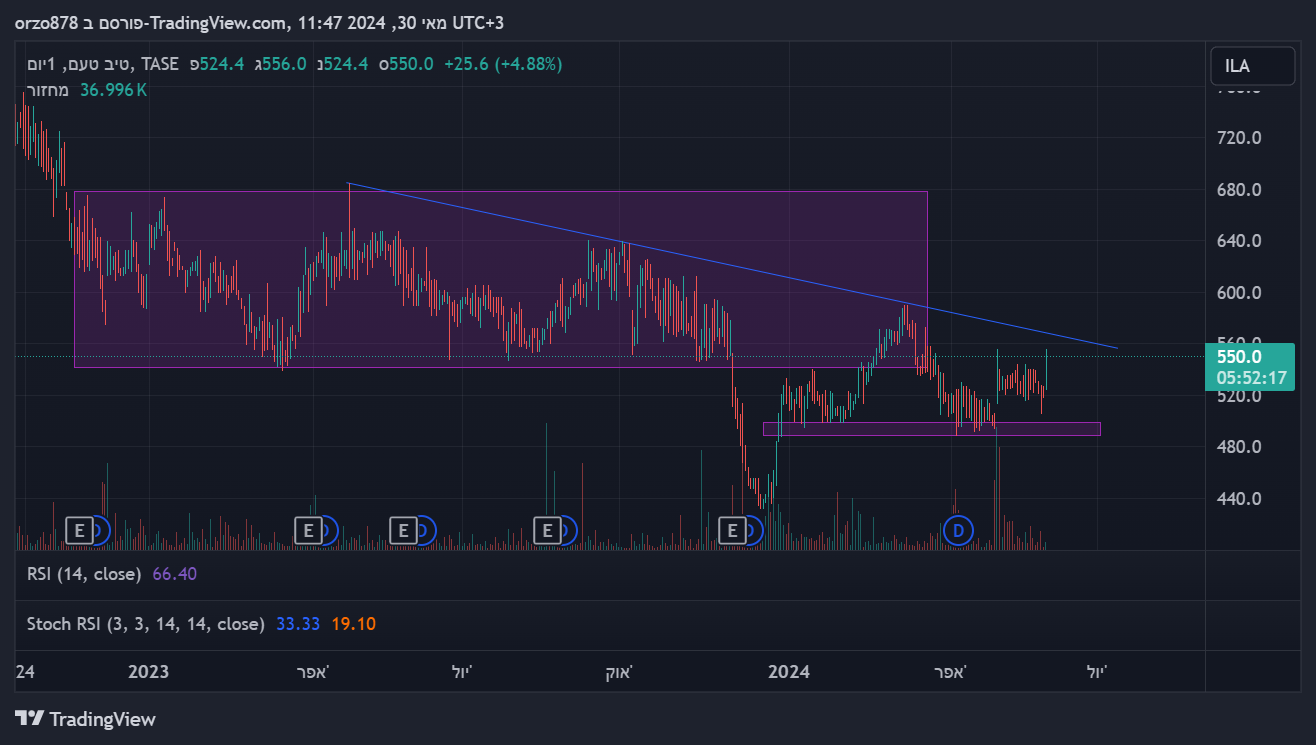Click the Stoch RSI (3, 3, 14, 14, close) label
1316x745 pixels.
(146, 624)
